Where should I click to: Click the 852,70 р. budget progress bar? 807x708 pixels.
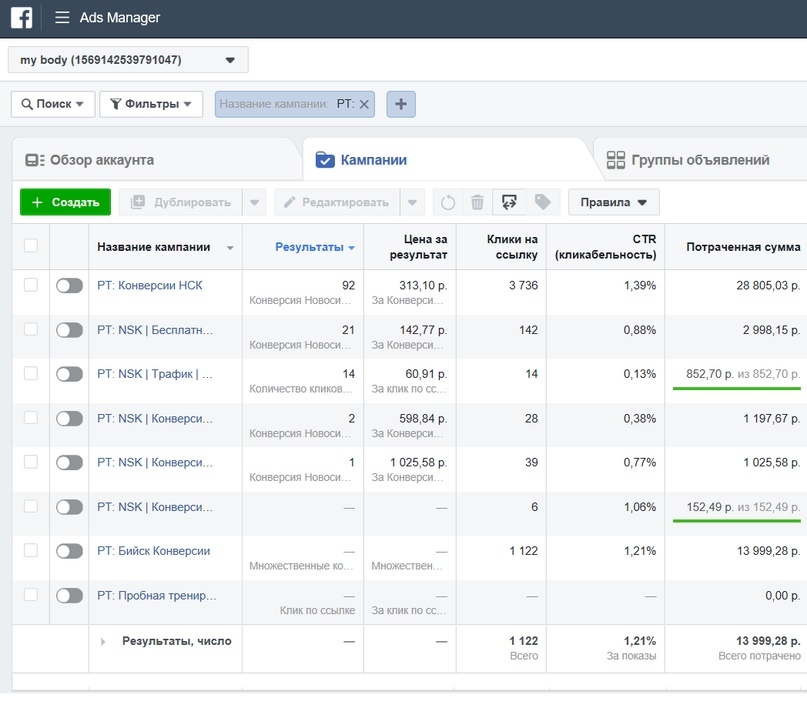click(736, 388)
